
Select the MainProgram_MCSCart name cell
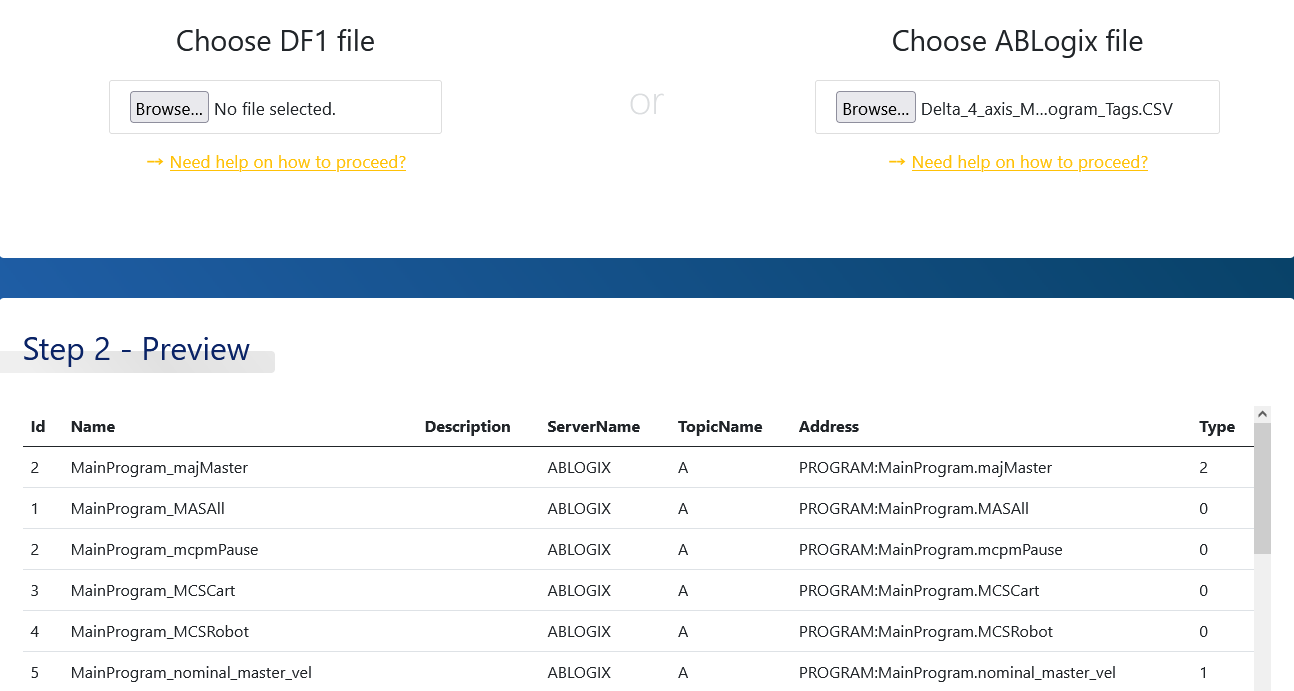[x=153, y=590]
